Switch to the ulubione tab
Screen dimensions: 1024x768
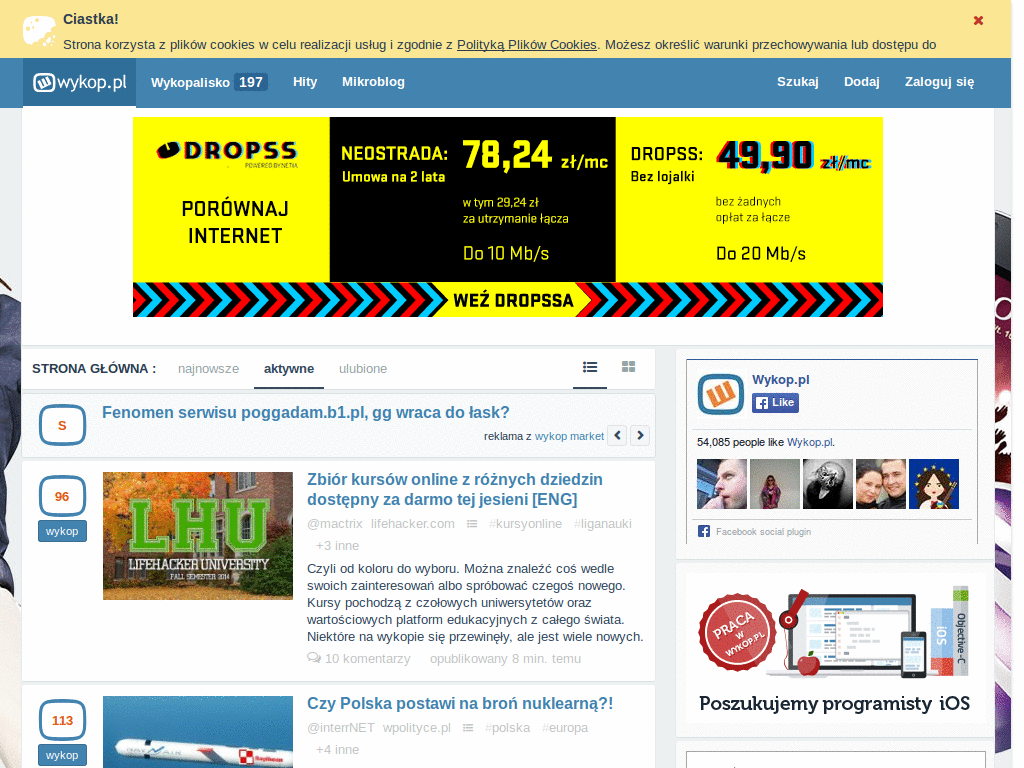(362, 369)
